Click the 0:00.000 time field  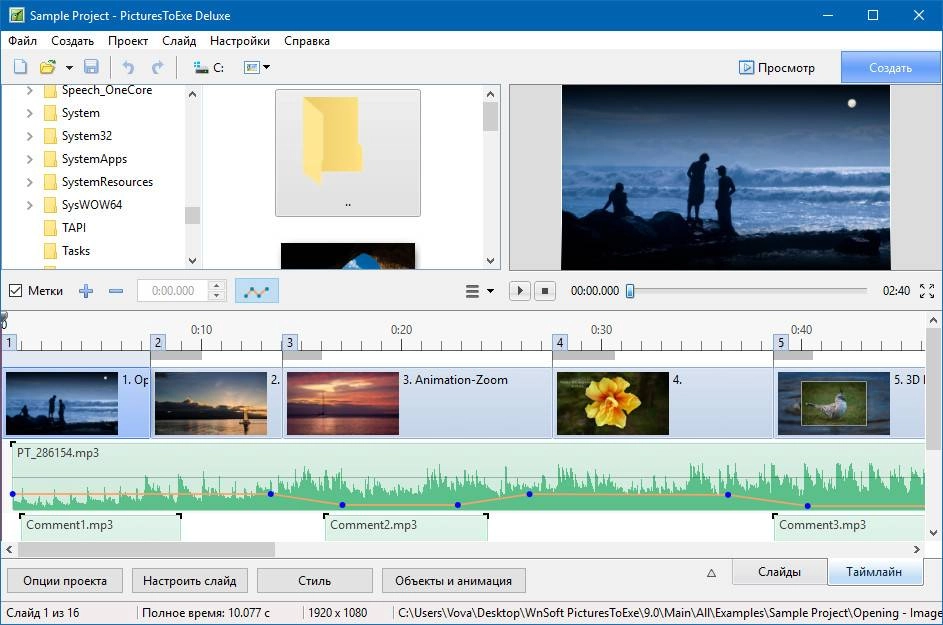pos(173,291)
